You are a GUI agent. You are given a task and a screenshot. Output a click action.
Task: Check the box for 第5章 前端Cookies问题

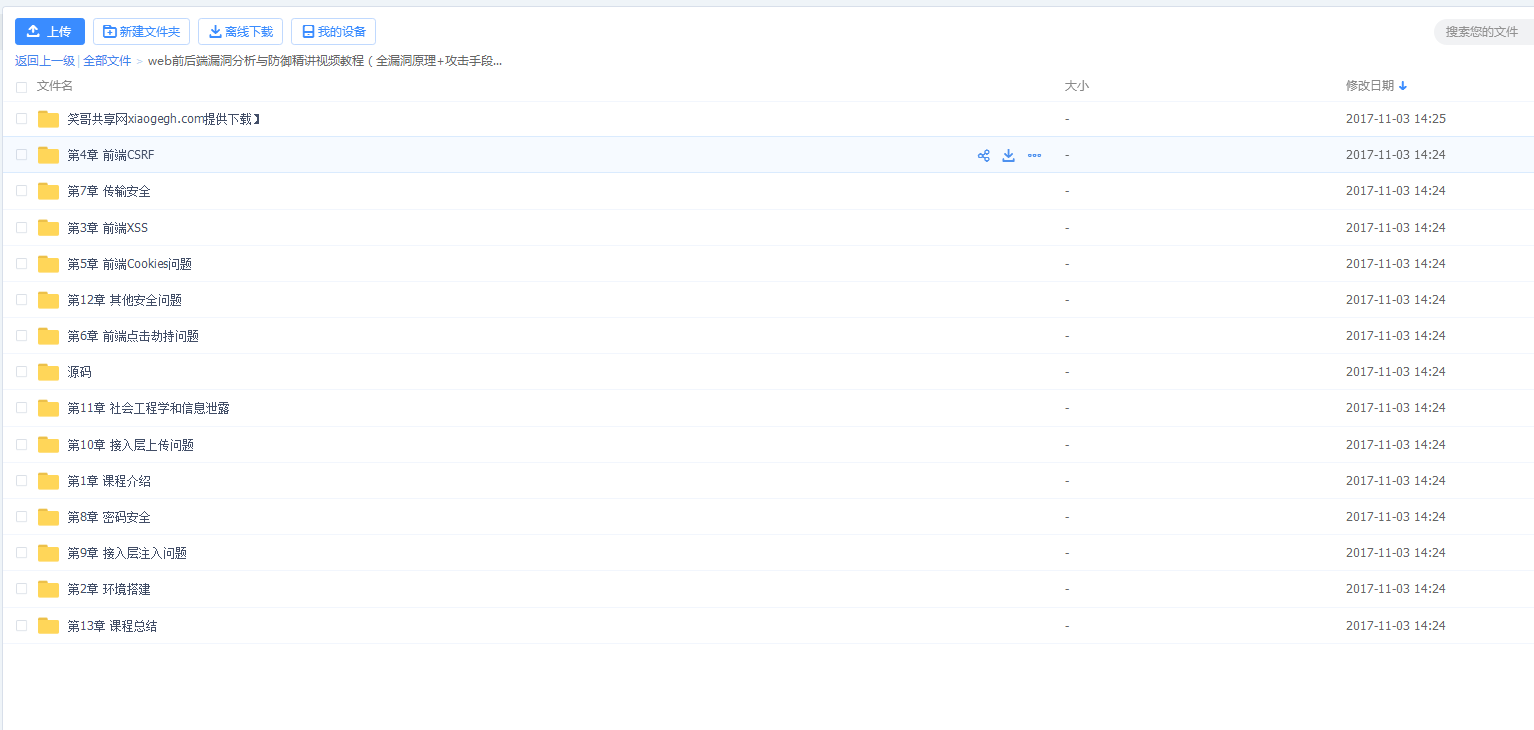21,264
